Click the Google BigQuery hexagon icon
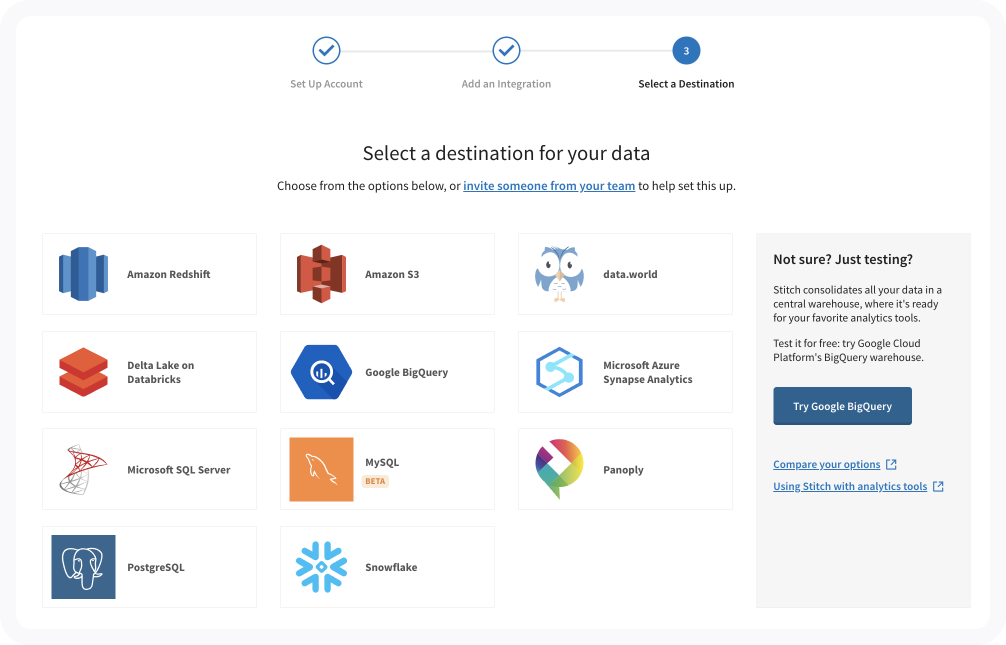The width and height of the screenshot is (1006, 645). pos(321,372)
